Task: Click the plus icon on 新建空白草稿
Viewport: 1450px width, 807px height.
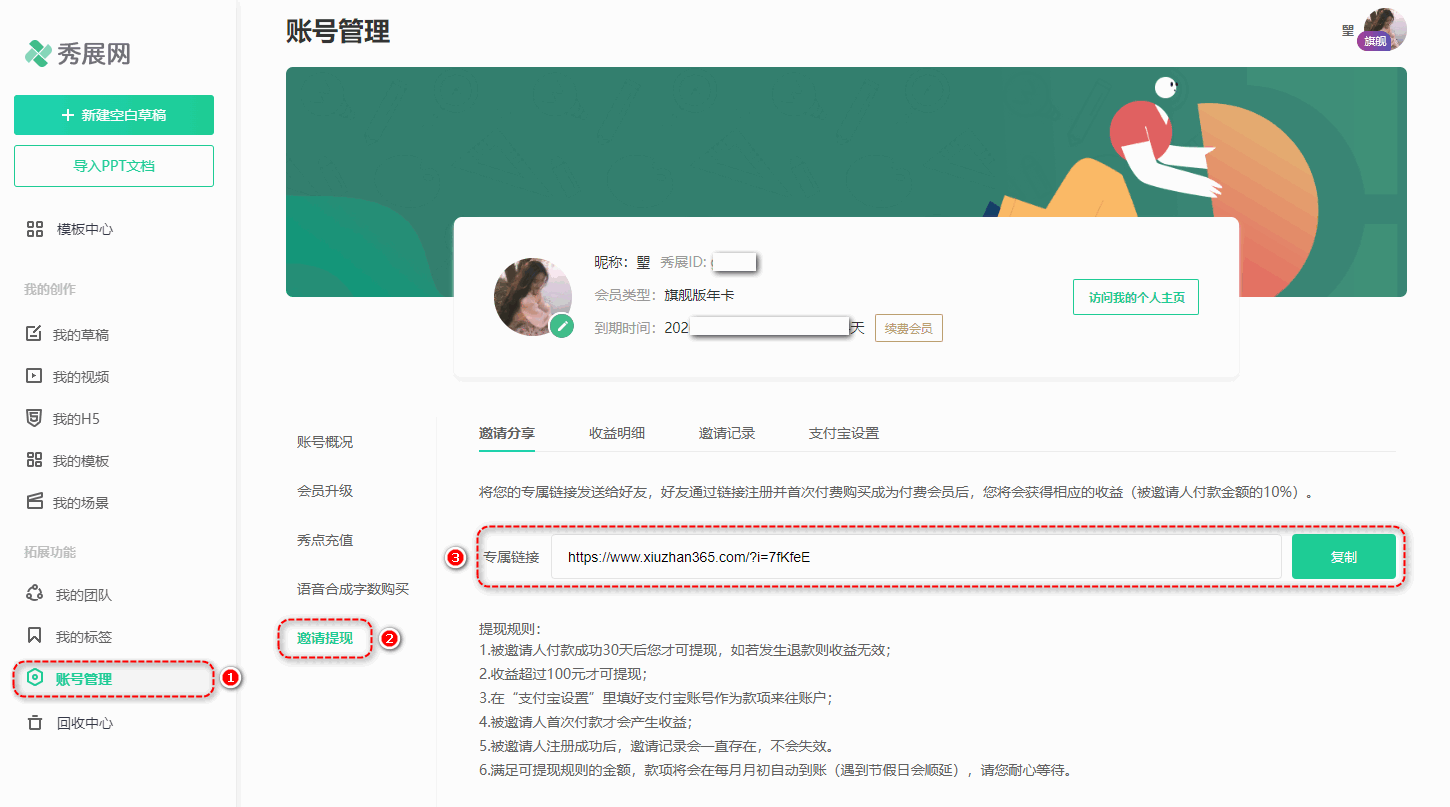Action: (68, 115)
